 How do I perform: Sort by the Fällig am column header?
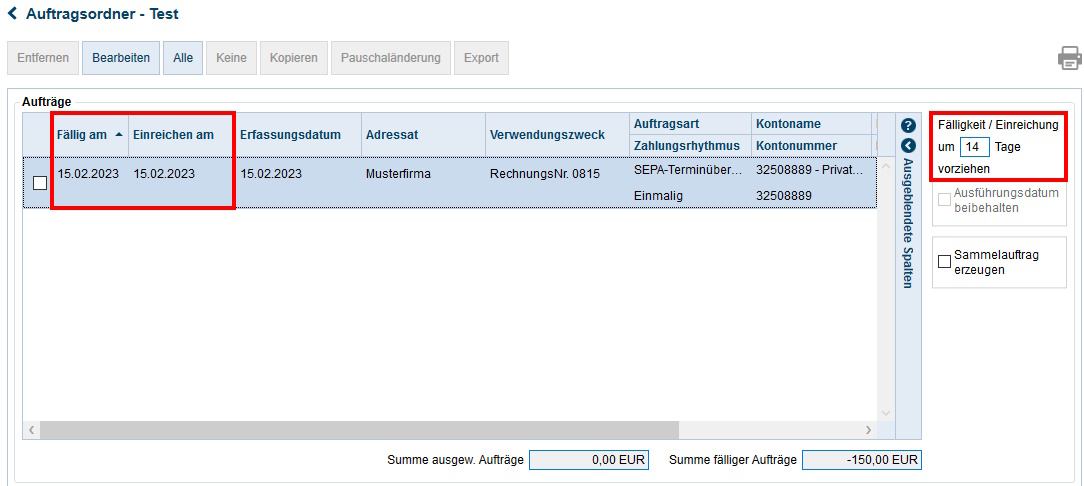pyautogui.click(x=90, y=135)
